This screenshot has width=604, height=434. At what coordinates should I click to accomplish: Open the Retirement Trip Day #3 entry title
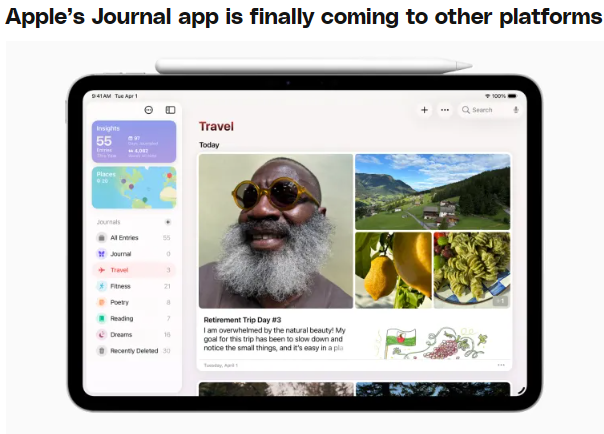pyautogui.click(x=242, y=320)
